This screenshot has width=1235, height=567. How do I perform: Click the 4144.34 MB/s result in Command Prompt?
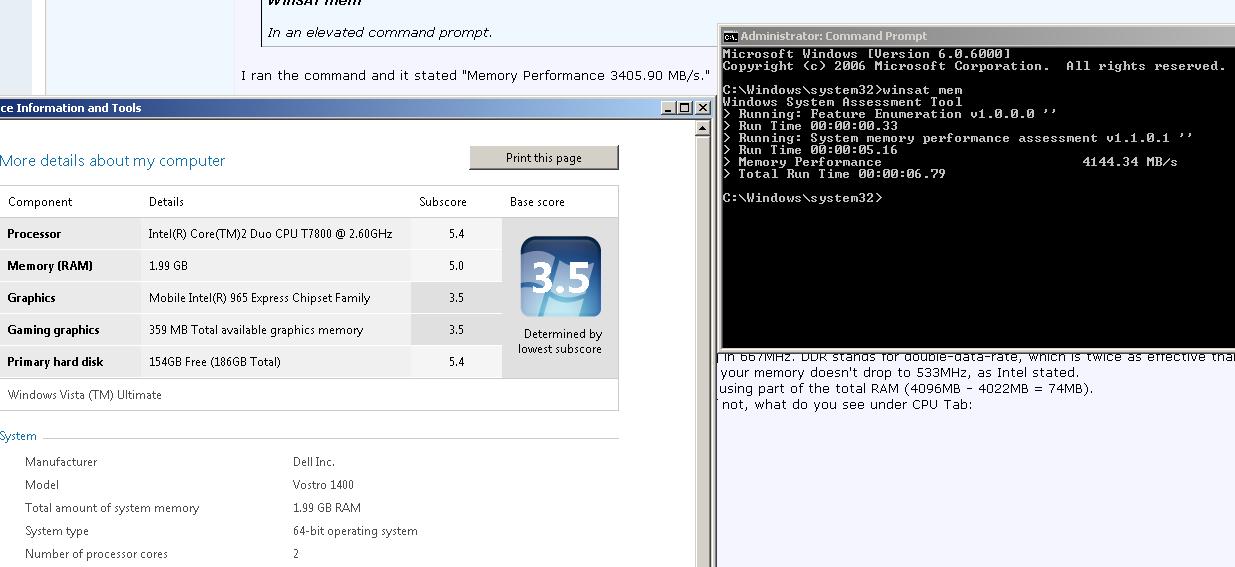click(x=1130, y=162)
